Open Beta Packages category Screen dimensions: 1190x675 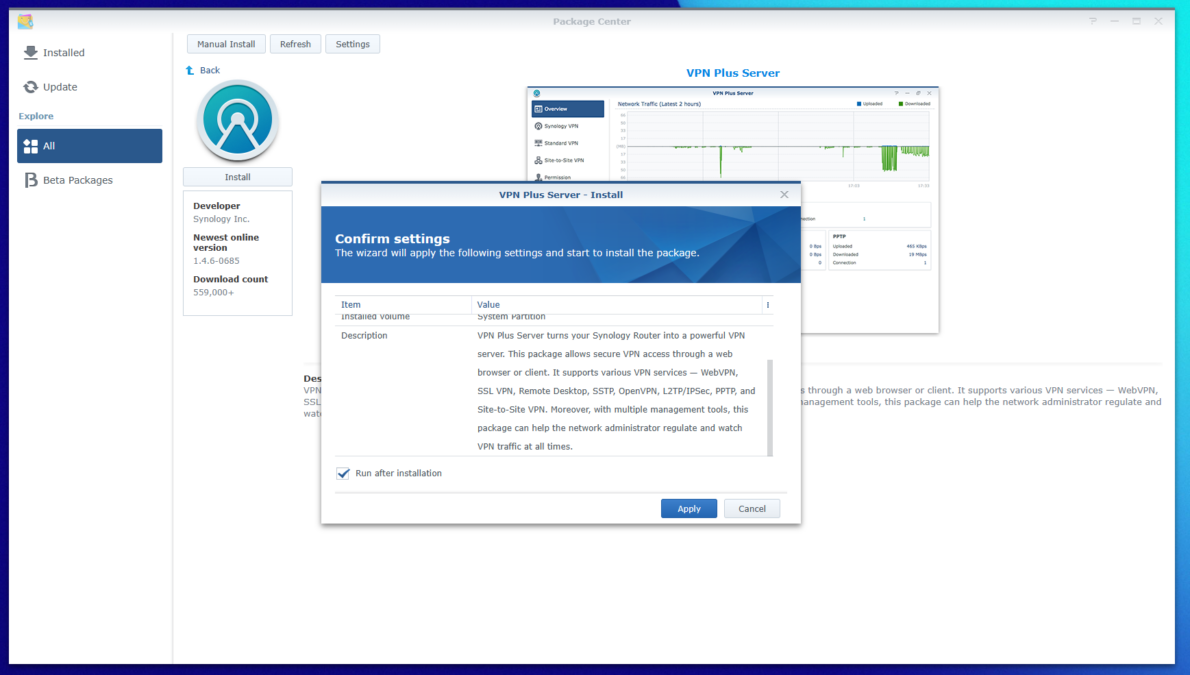90,180
